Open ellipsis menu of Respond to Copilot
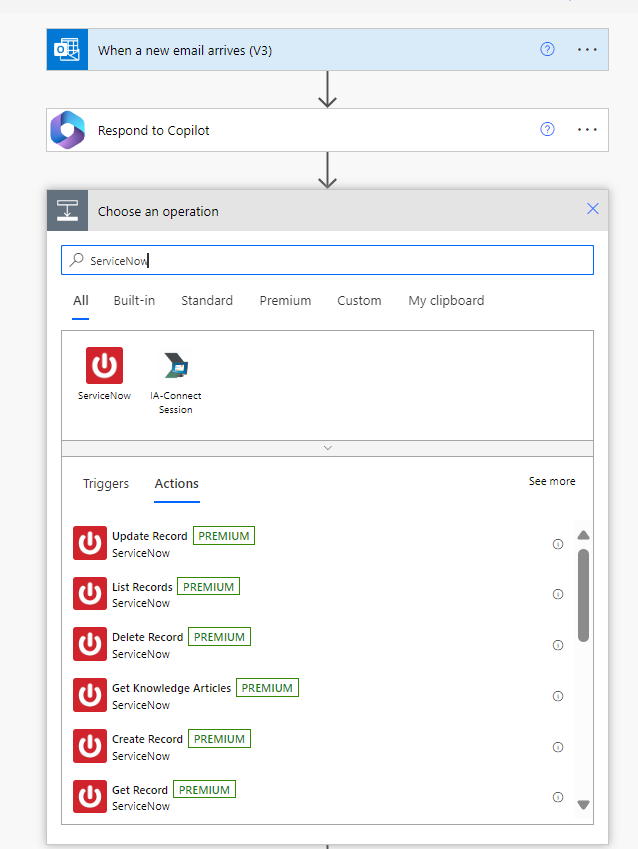The width and height of the screenshot is (638, 849). click(587, 130)
